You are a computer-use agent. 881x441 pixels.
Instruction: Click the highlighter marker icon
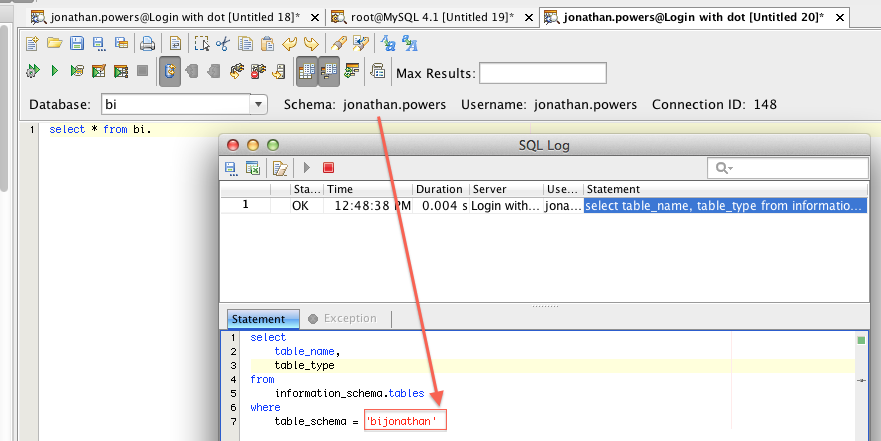click(x=338, y=43)
